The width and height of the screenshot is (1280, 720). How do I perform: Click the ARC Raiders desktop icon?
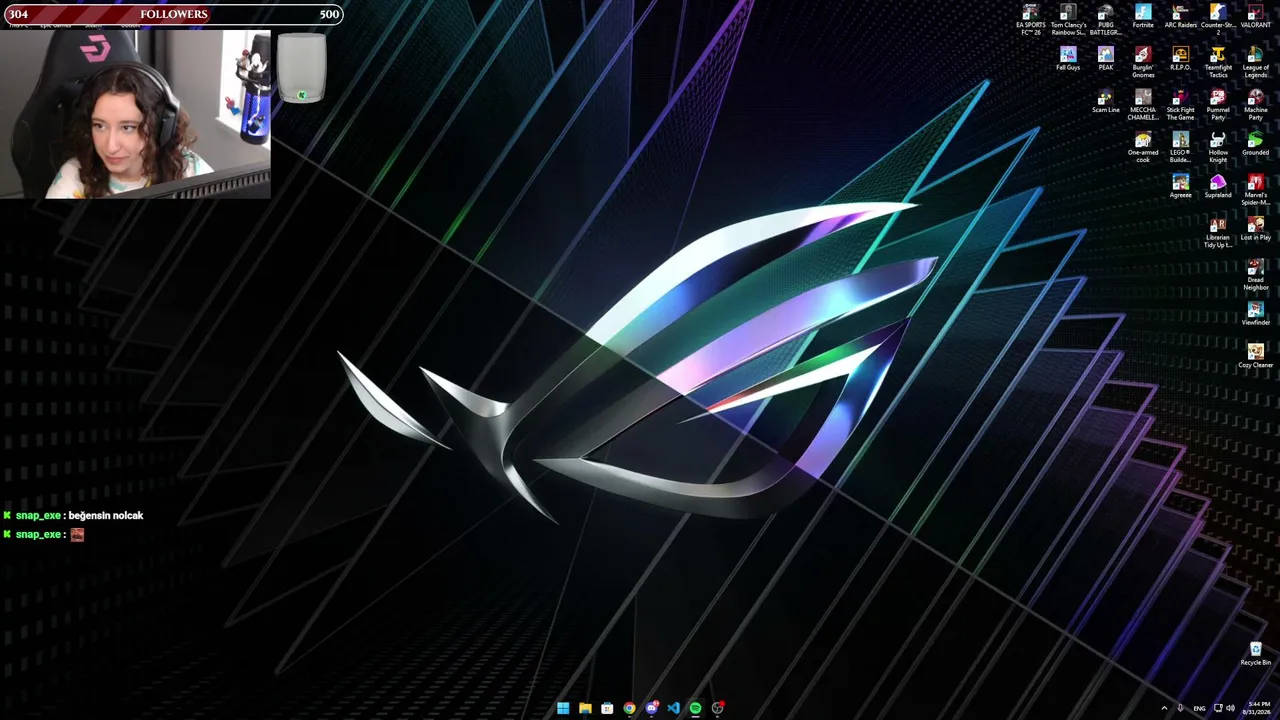click(x=1180, y=17)
